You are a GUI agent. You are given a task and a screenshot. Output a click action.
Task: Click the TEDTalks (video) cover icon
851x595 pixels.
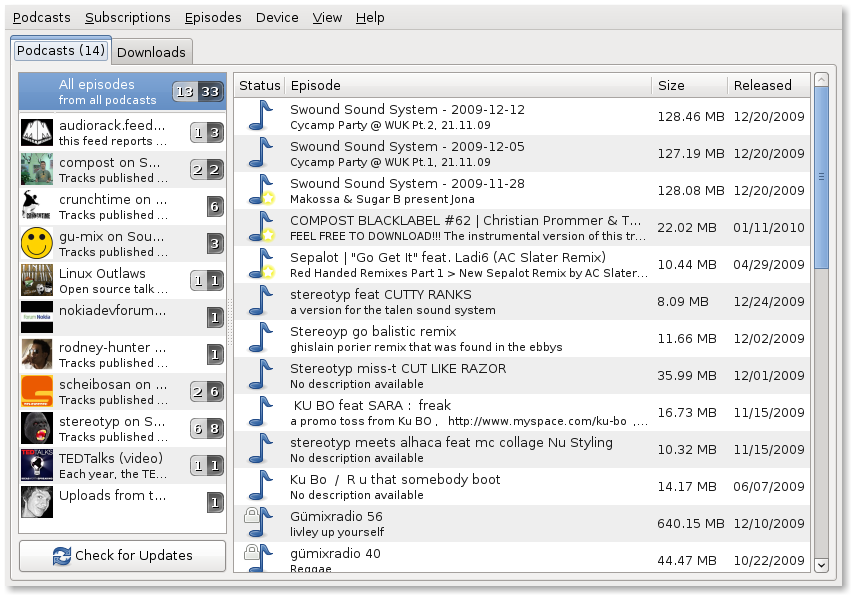tap(37, 465)
